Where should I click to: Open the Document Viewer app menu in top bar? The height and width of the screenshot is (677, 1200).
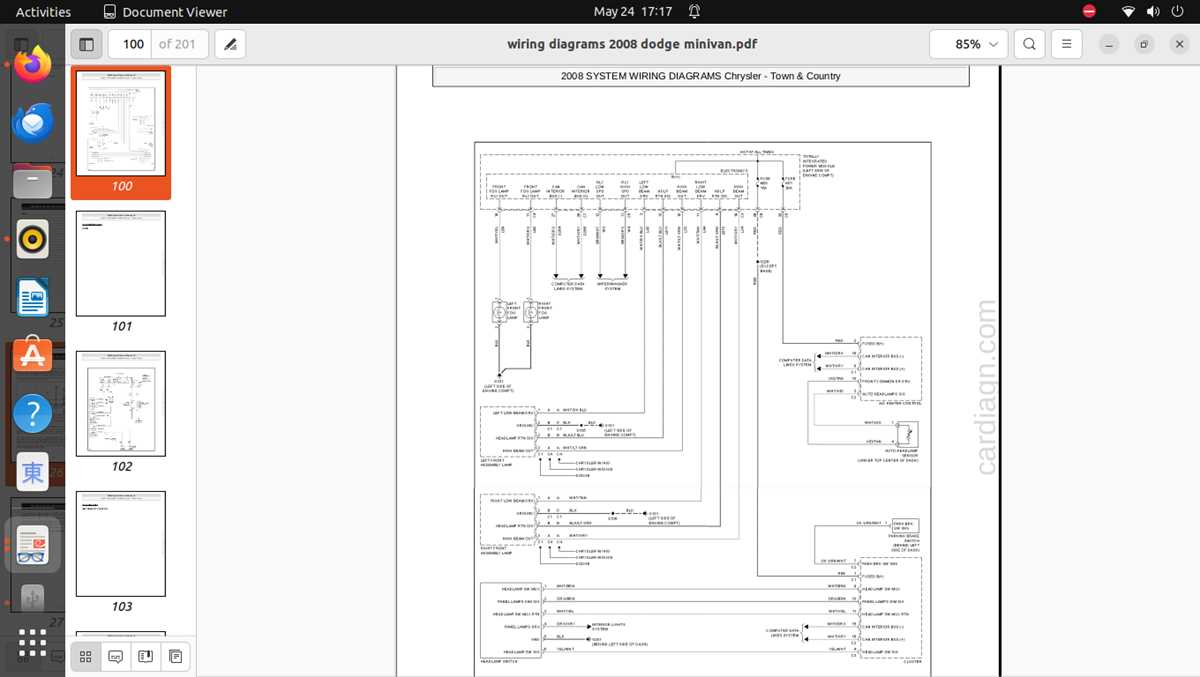click(165, 12)
